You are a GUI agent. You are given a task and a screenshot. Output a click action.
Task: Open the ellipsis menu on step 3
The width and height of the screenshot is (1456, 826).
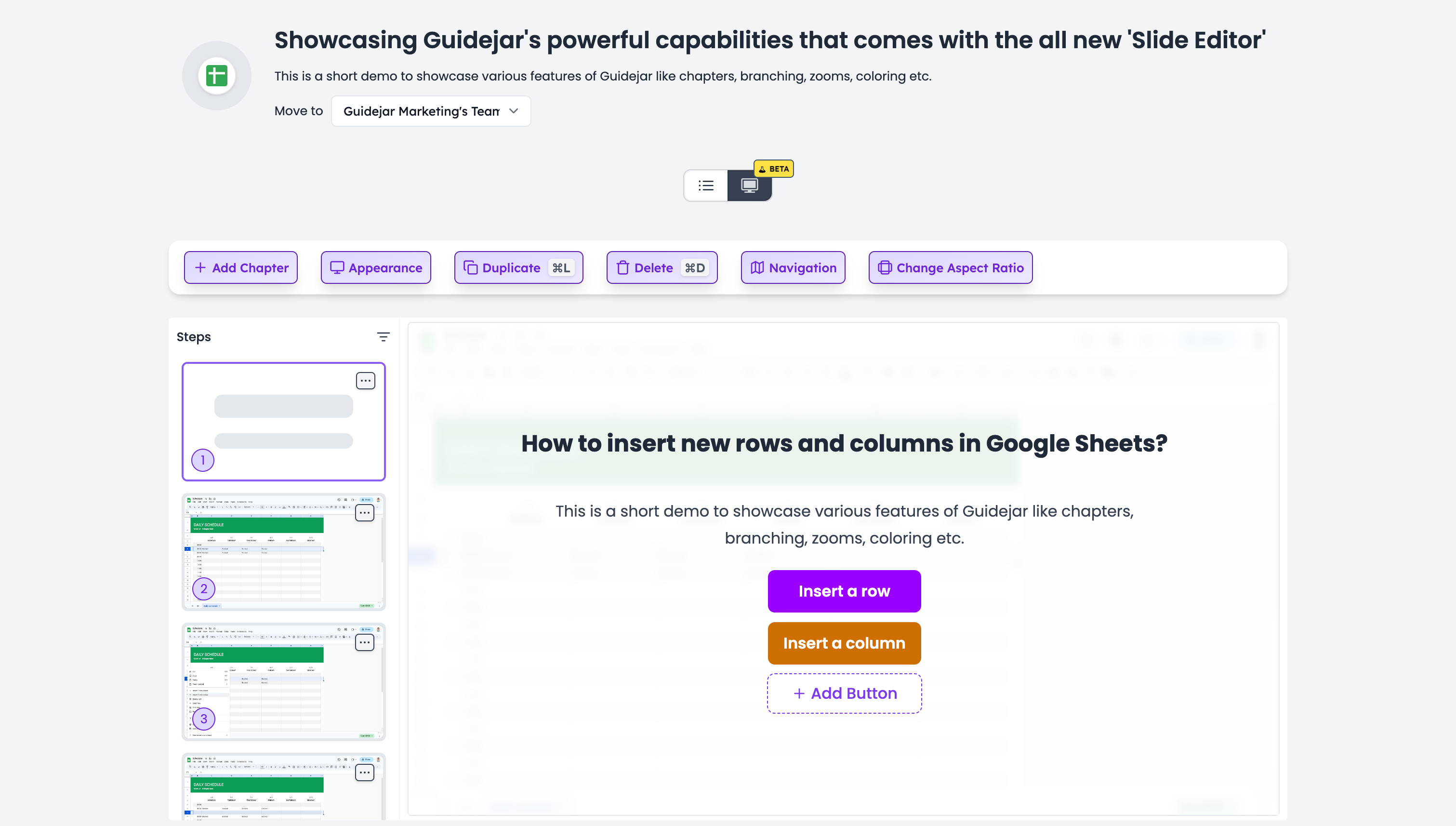[364, 643]
